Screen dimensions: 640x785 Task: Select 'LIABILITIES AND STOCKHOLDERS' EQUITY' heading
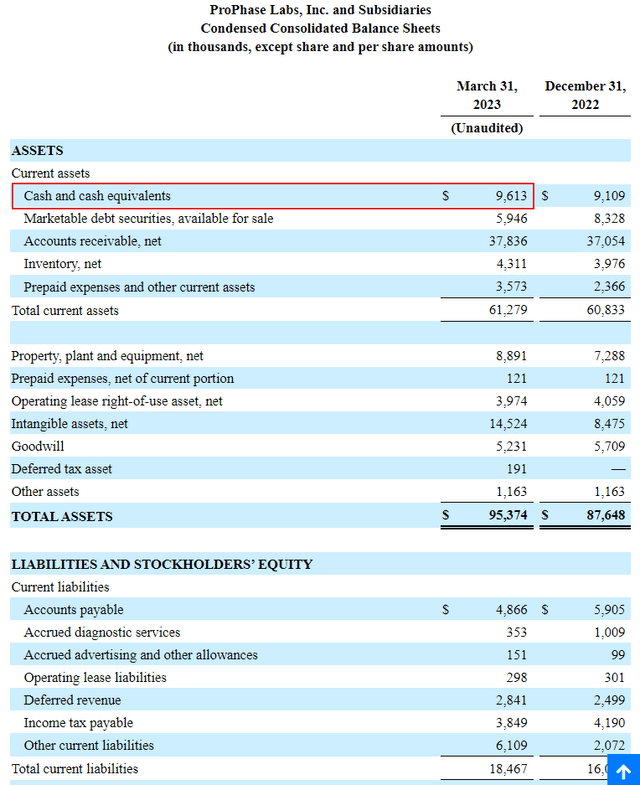(162, 565)
